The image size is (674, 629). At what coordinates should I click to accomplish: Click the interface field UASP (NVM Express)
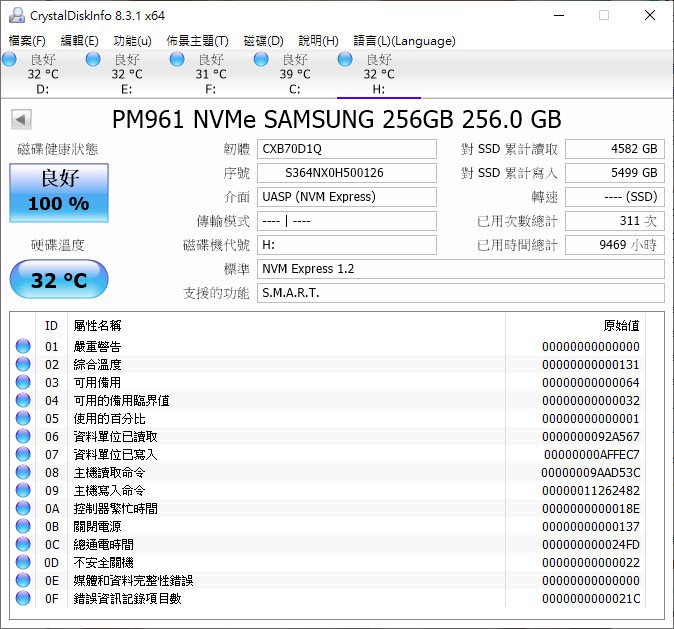click(x=347, y=197)
